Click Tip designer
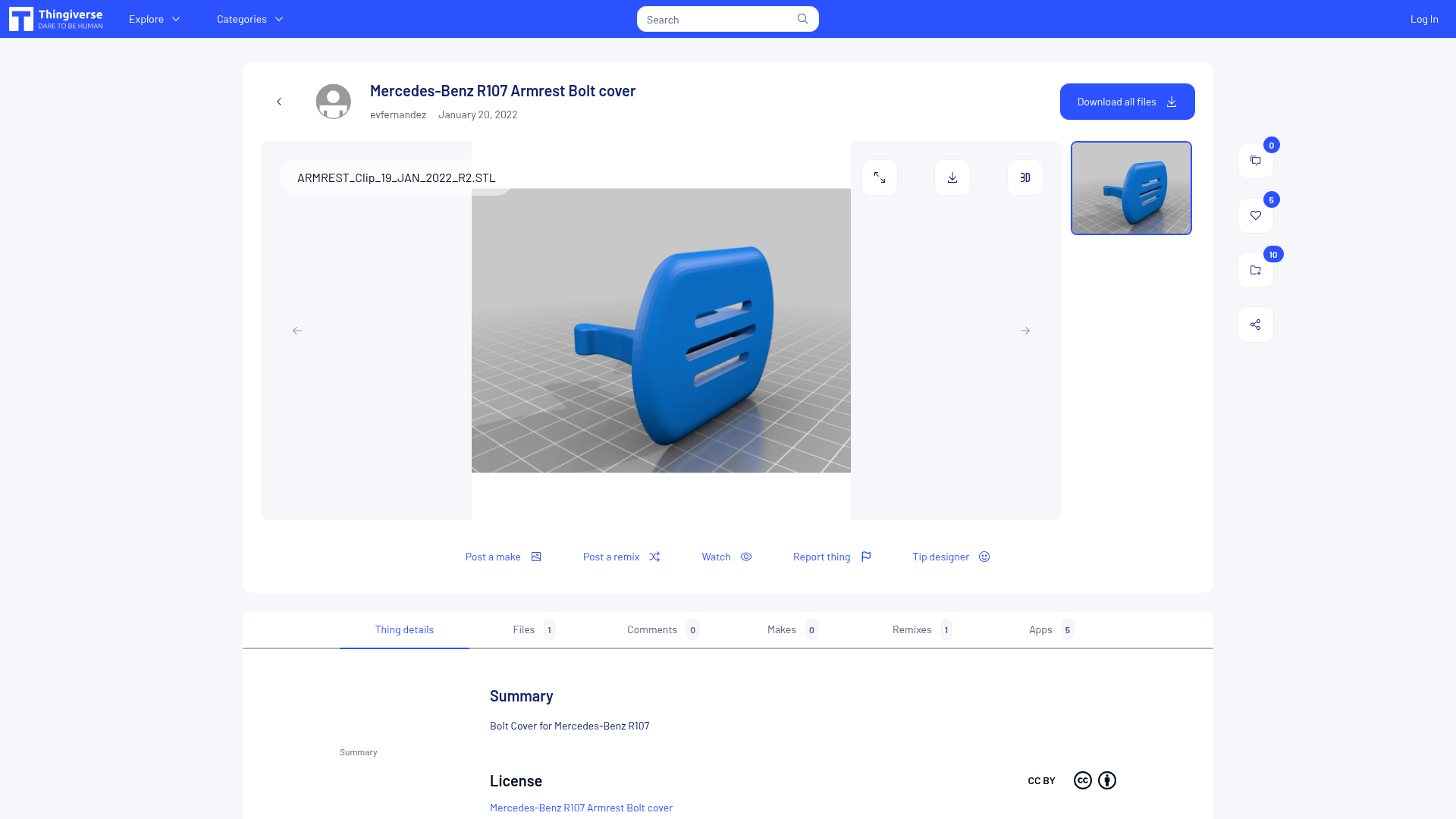The height and width of the screenshot is (819, 1456). pos(952,557)
